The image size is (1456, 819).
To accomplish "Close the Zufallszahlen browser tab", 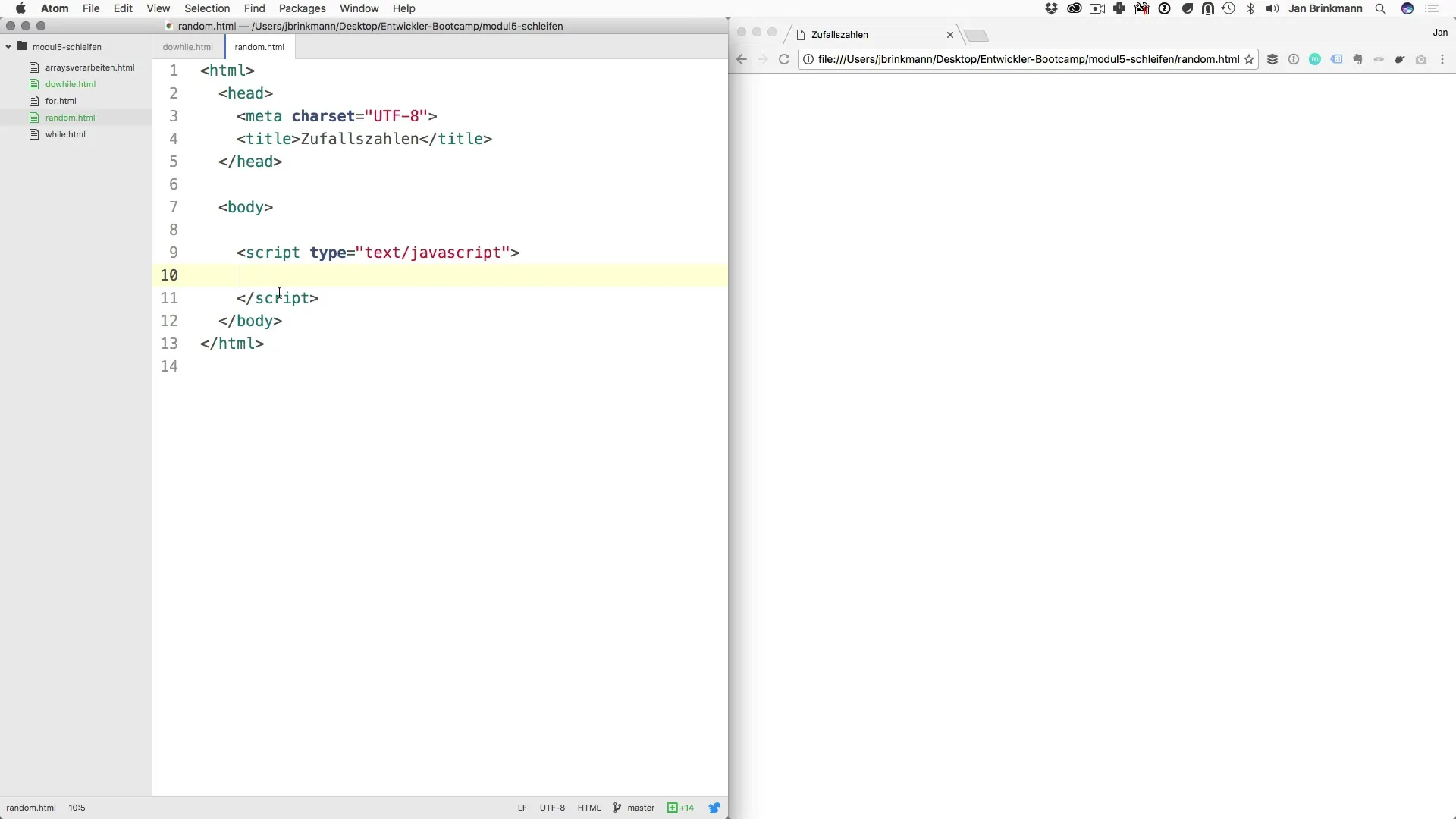I will 949,35.
